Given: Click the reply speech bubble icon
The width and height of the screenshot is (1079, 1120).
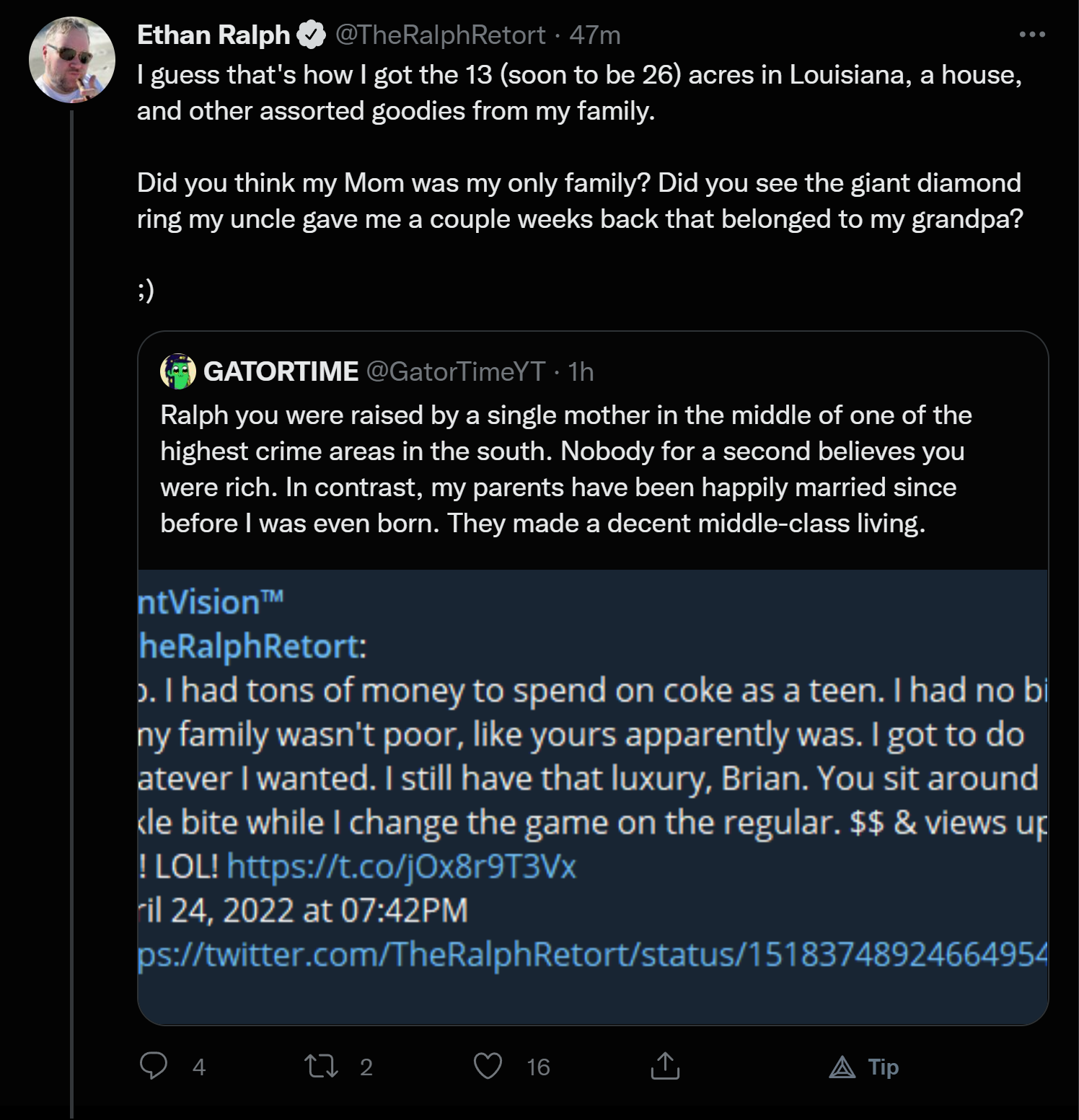Looking at the screenshot, I should pyautogui.click(x=153, y=1066).
